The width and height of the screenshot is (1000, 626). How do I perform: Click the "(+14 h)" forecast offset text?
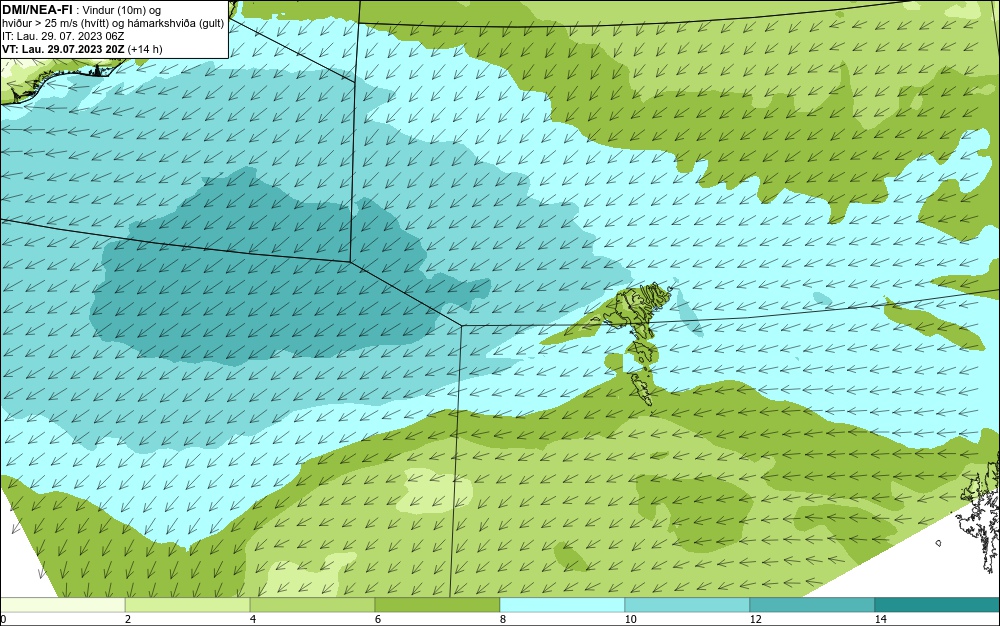(145, 49)
